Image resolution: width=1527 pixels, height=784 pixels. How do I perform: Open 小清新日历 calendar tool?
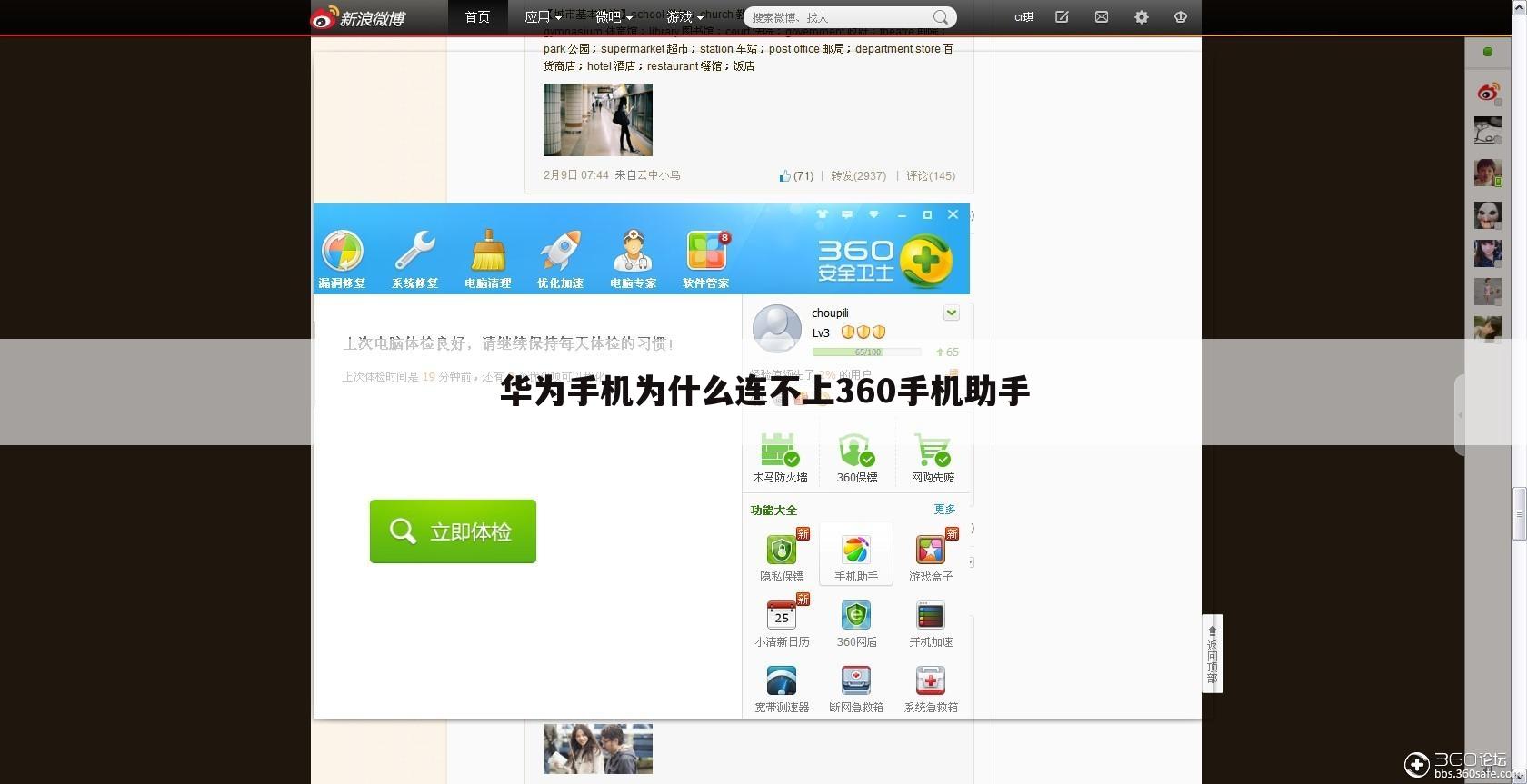[x=782, y=622]
